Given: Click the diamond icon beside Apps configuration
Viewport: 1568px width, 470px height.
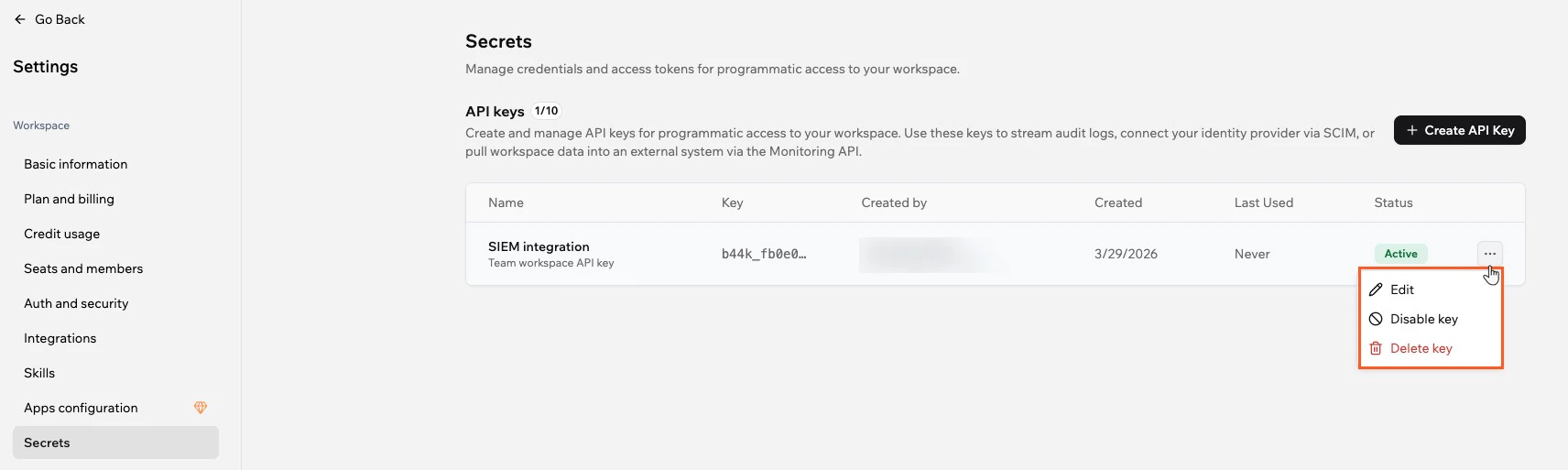Looking at the screenshot, I should (201, 408).
